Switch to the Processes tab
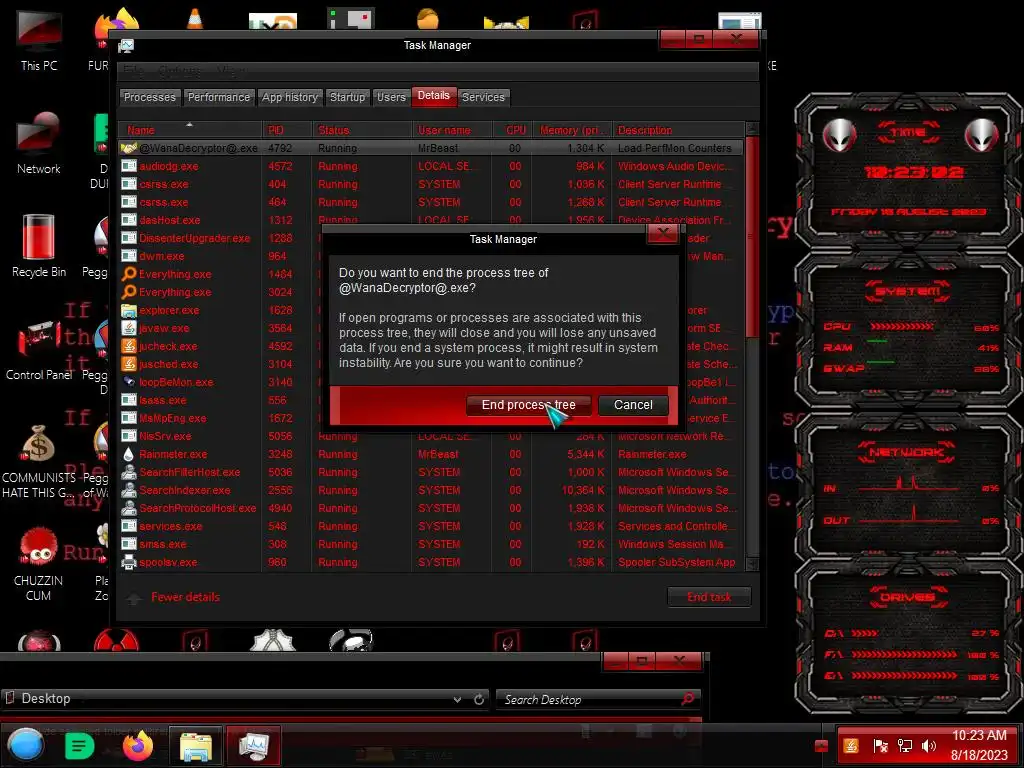 coord(150,97)
